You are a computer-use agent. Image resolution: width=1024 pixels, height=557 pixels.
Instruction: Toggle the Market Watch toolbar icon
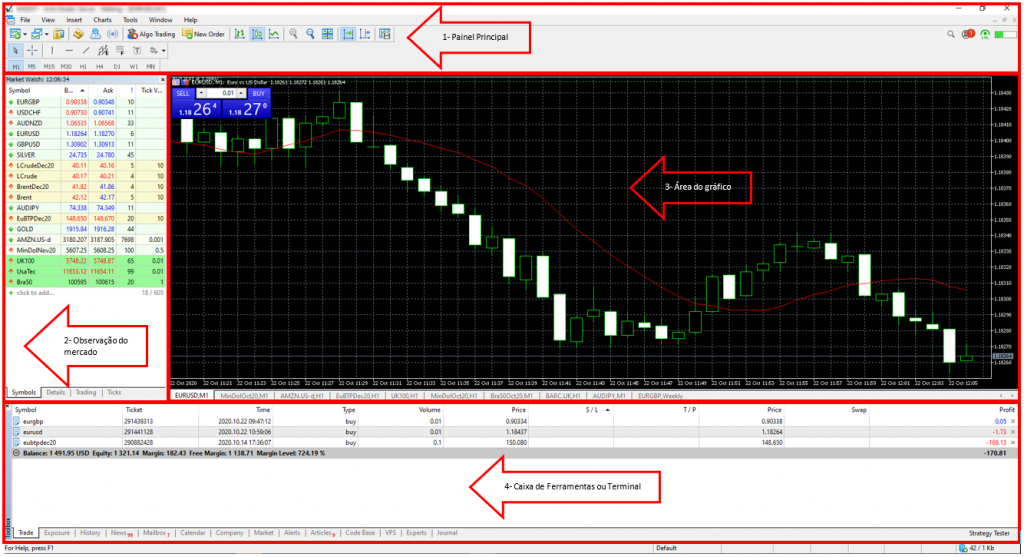59,34
